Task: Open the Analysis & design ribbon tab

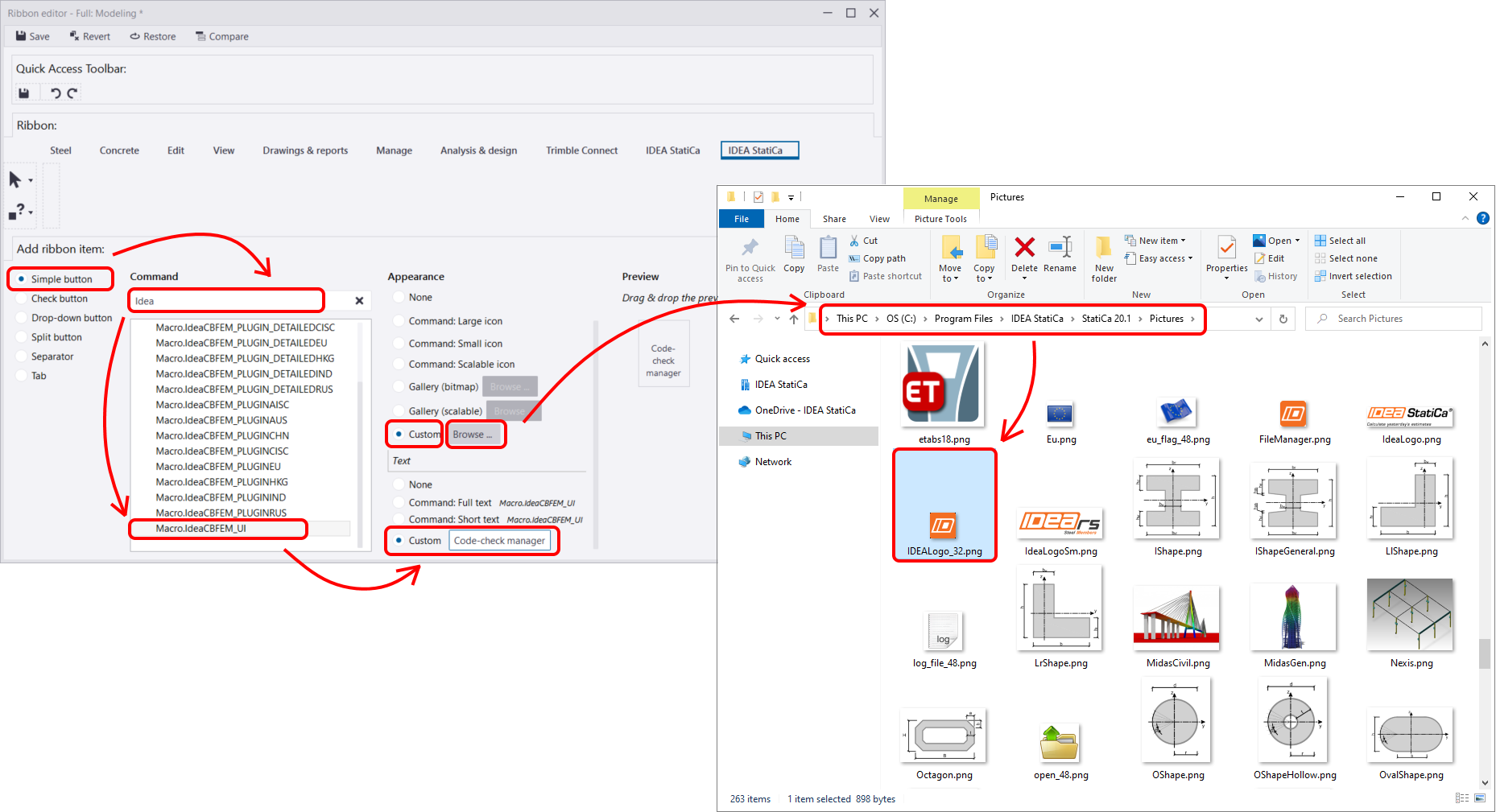Action: (x=478, y=150)
